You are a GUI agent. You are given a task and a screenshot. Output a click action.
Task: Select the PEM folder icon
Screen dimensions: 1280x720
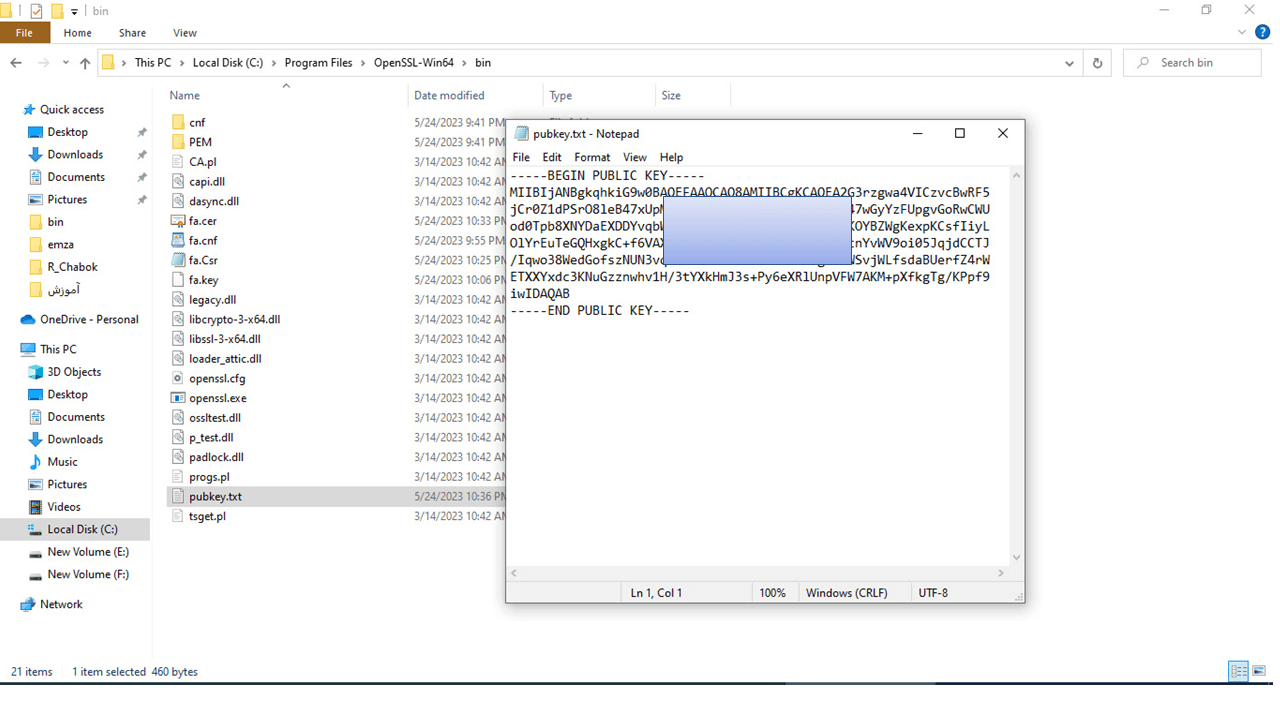(x=178, y=142)
